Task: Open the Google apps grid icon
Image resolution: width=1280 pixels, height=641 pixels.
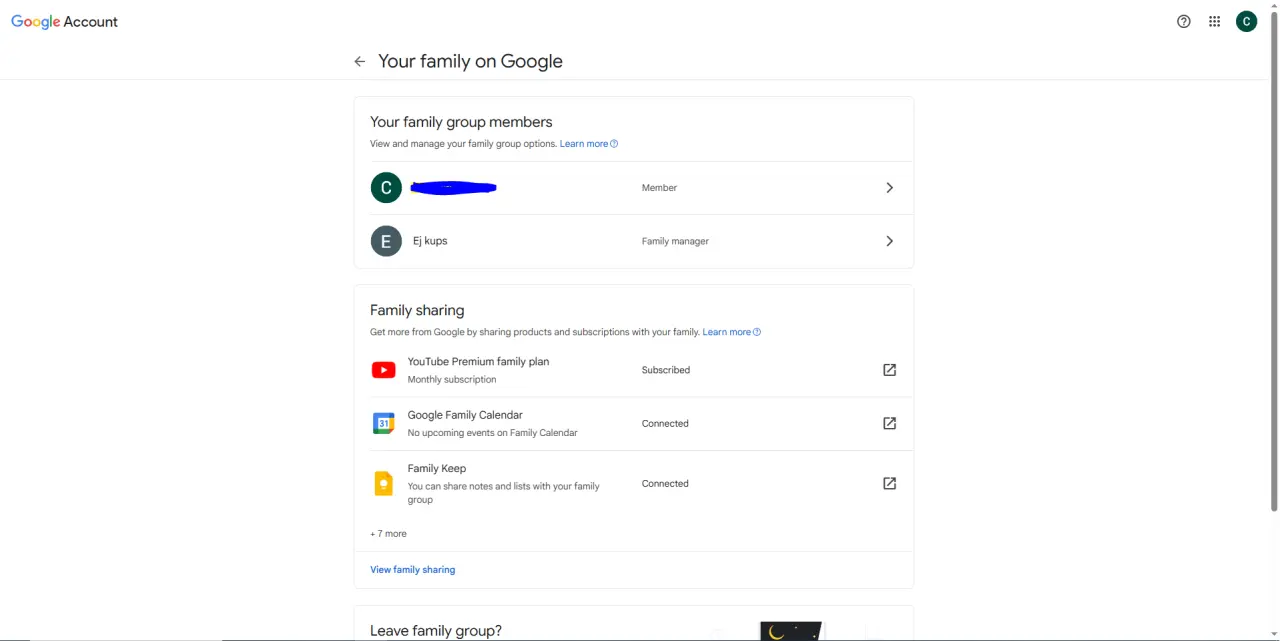Action: tap(1214, 22)
